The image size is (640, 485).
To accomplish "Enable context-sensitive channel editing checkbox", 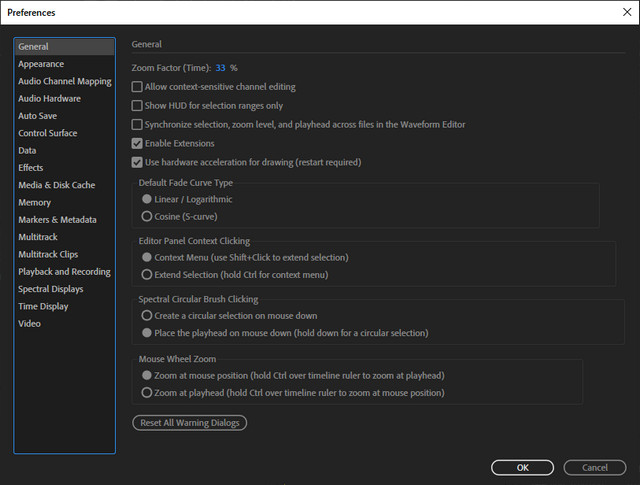I will tap(137, 87).
